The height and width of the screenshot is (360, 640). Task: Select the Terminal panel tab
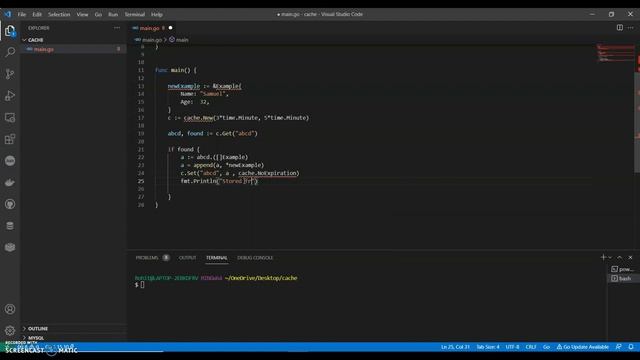[216, 258]
